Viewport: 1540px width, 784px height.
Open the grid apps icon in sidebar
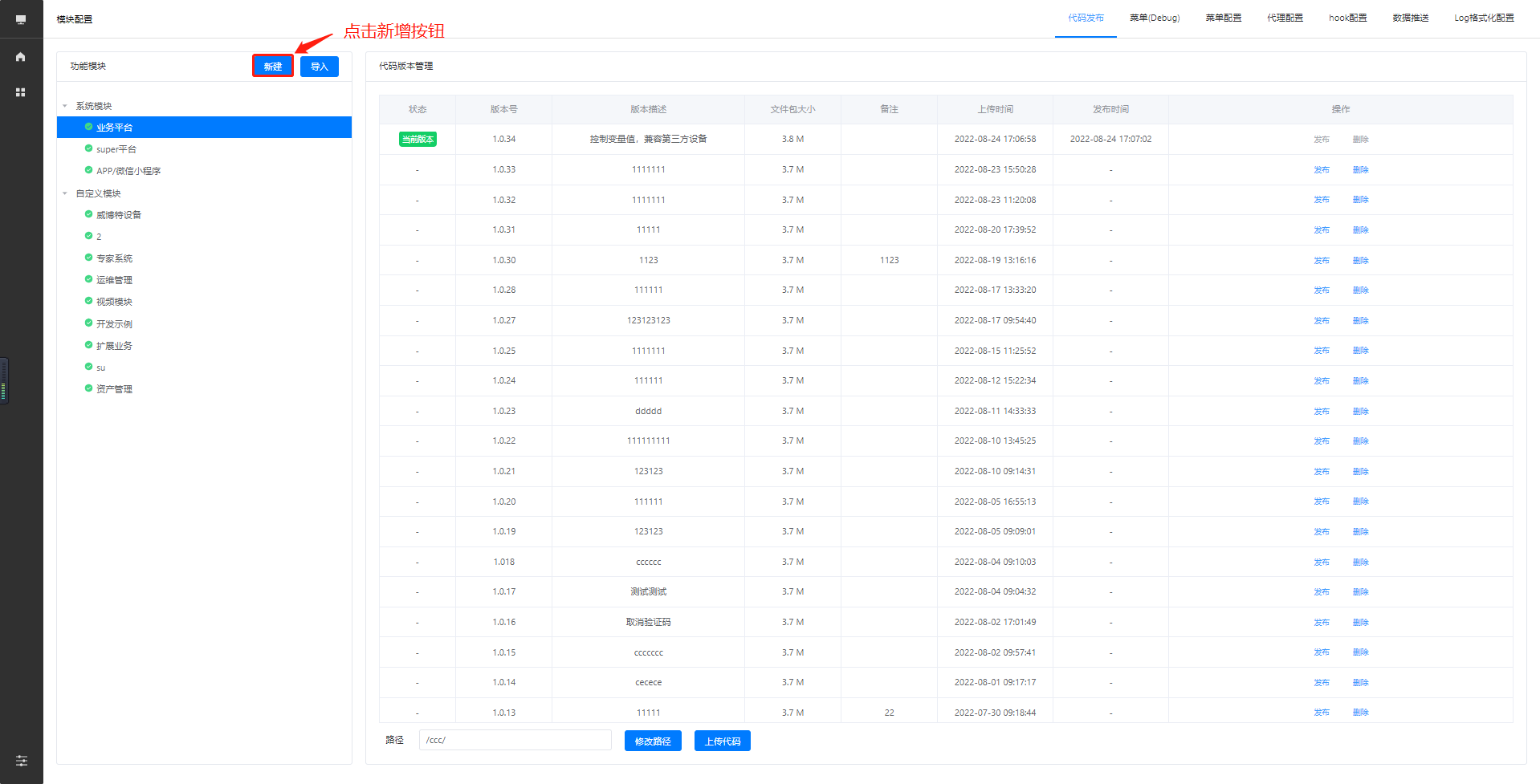click(21, 92)
